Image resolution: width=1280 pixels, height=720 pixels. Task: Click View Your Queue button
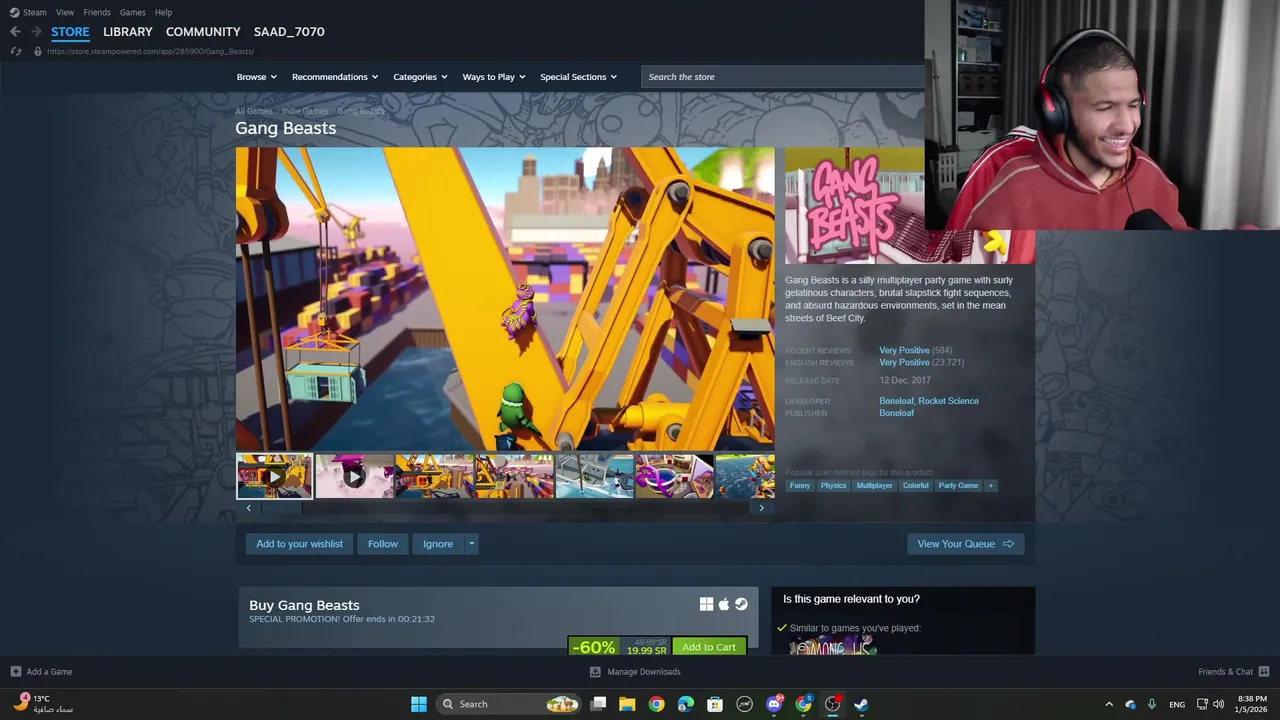[x=965, y=544]
